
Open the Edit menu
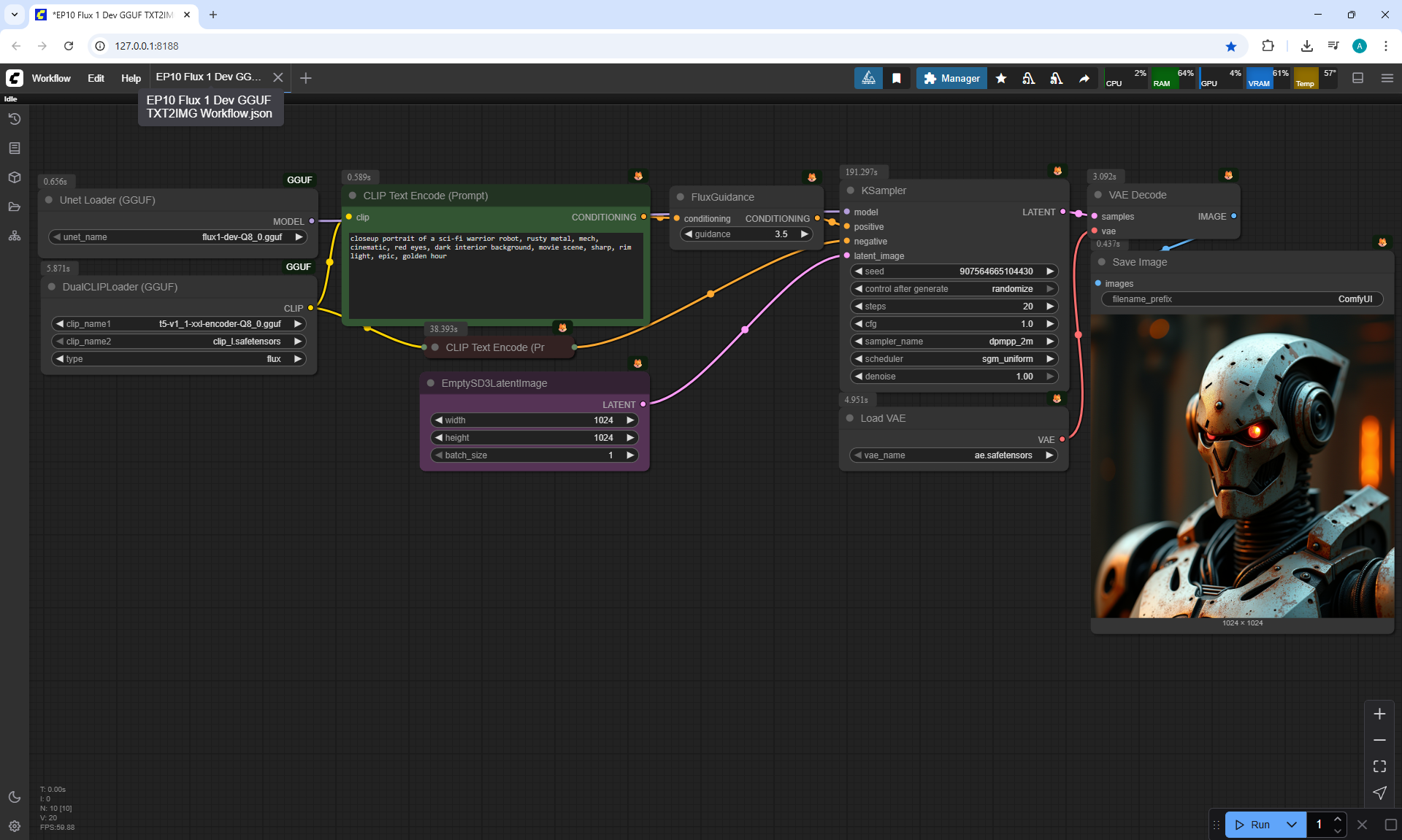click(96, 78)
